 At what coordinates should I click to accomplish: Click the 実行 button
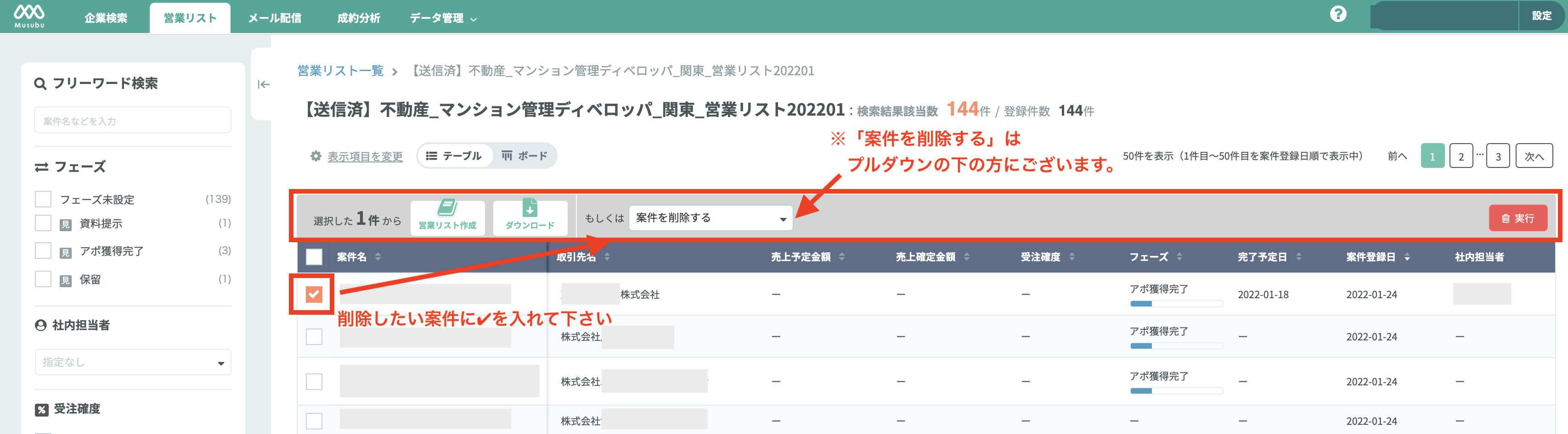click(x=1518, y=218)
